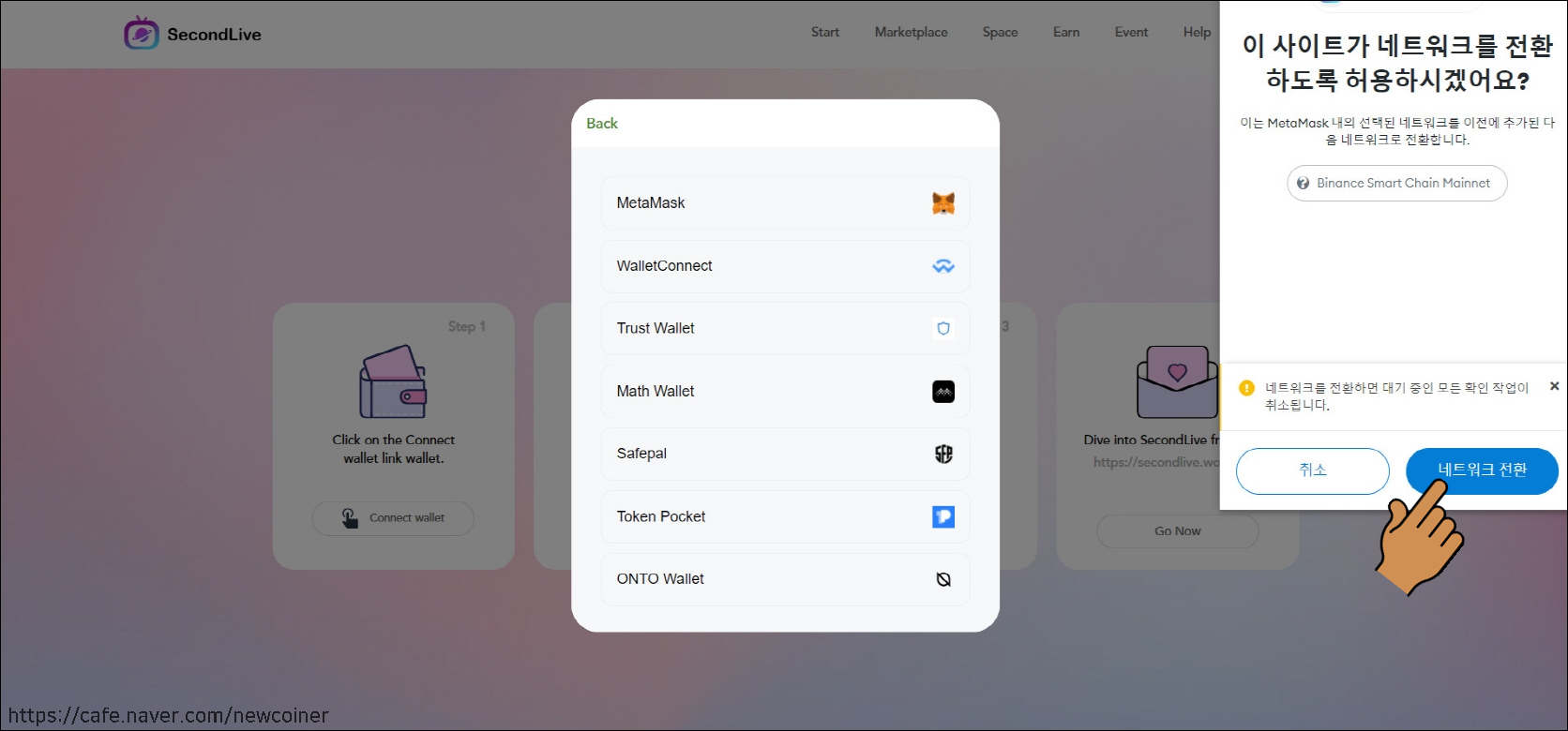This screenshot has height=731, width=1568.
Task: Click the SecondLive logo icon
Action: click(x=141, y=34)
